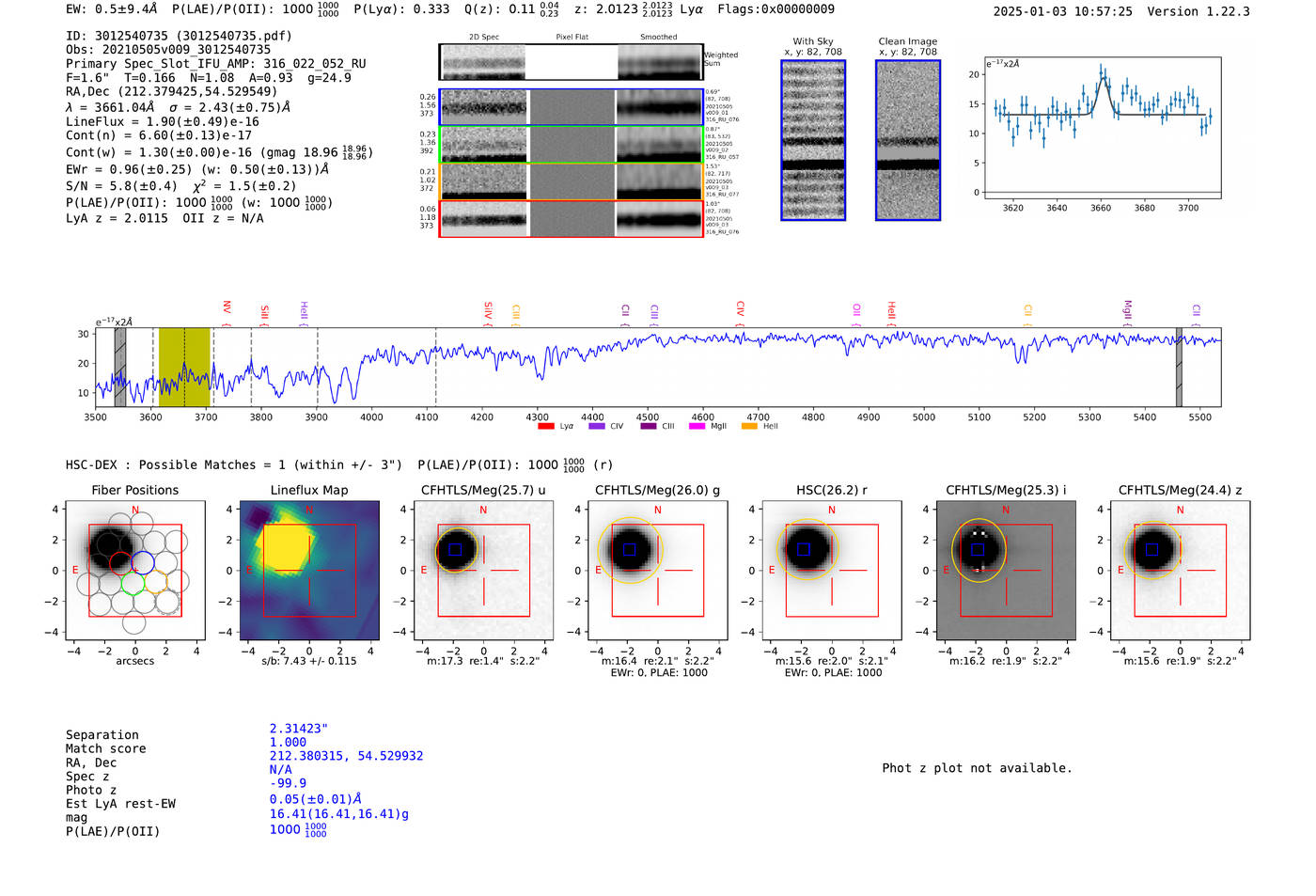1316x896 pixels.
Task: Click the CIV legend color swatch
Action: tap(597, 427)
